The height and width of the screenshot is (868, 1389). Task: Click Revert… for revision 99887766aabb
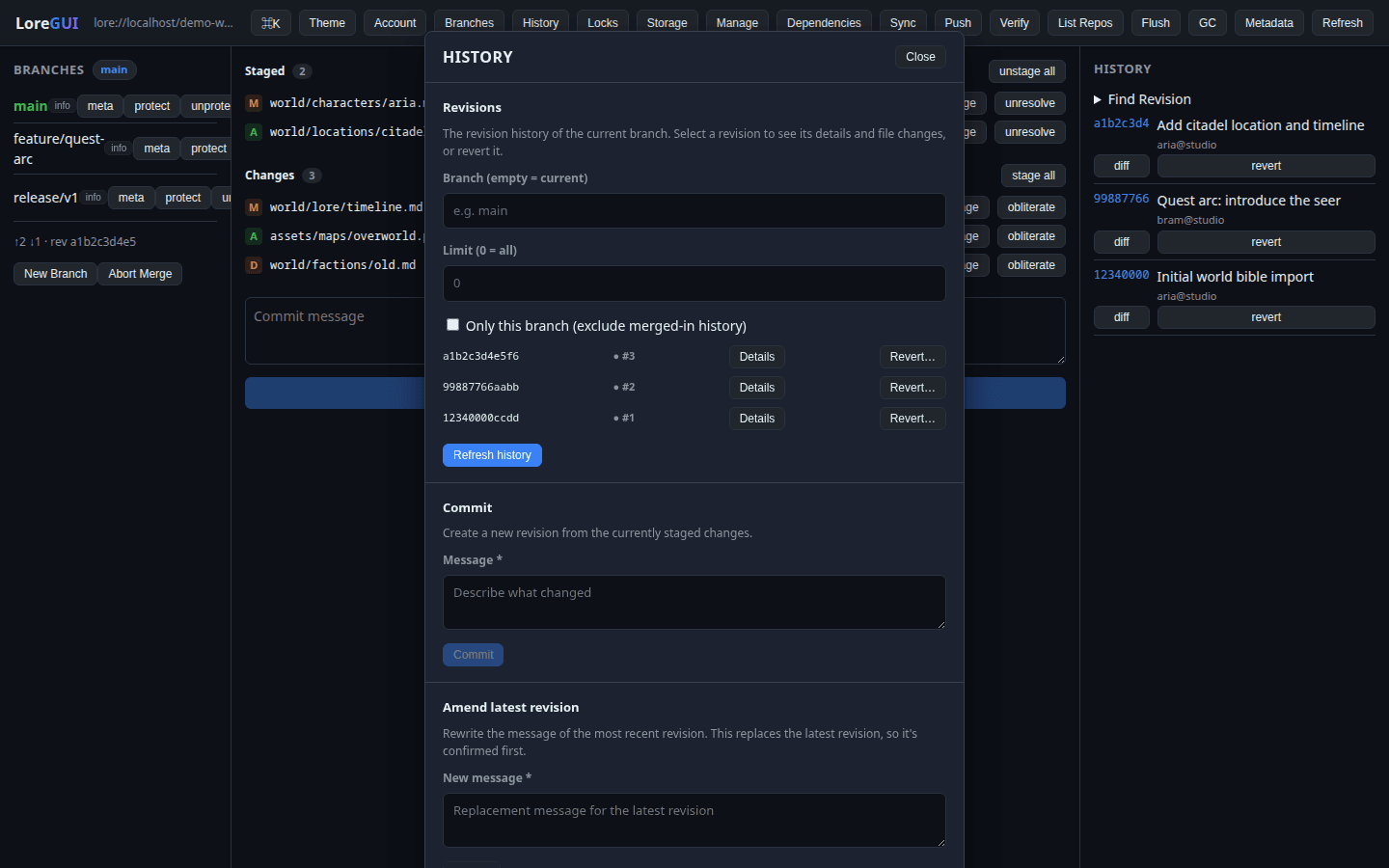[x=912, y=388]
